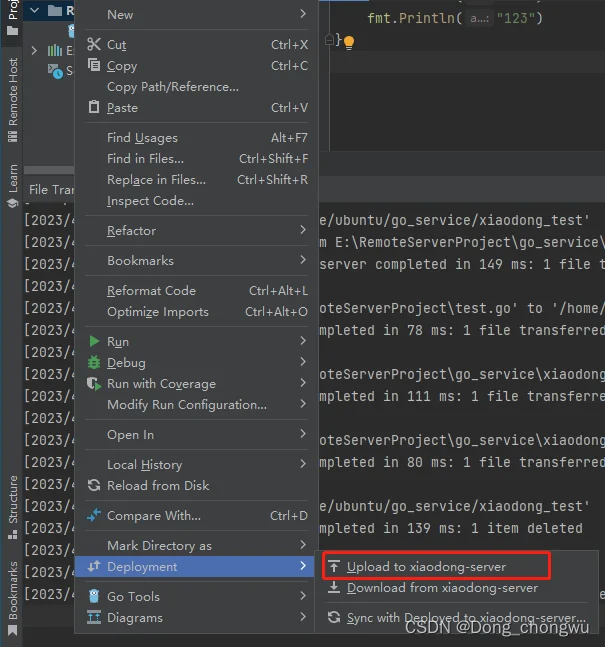Choose Reformat Code option

pos(151,291)
